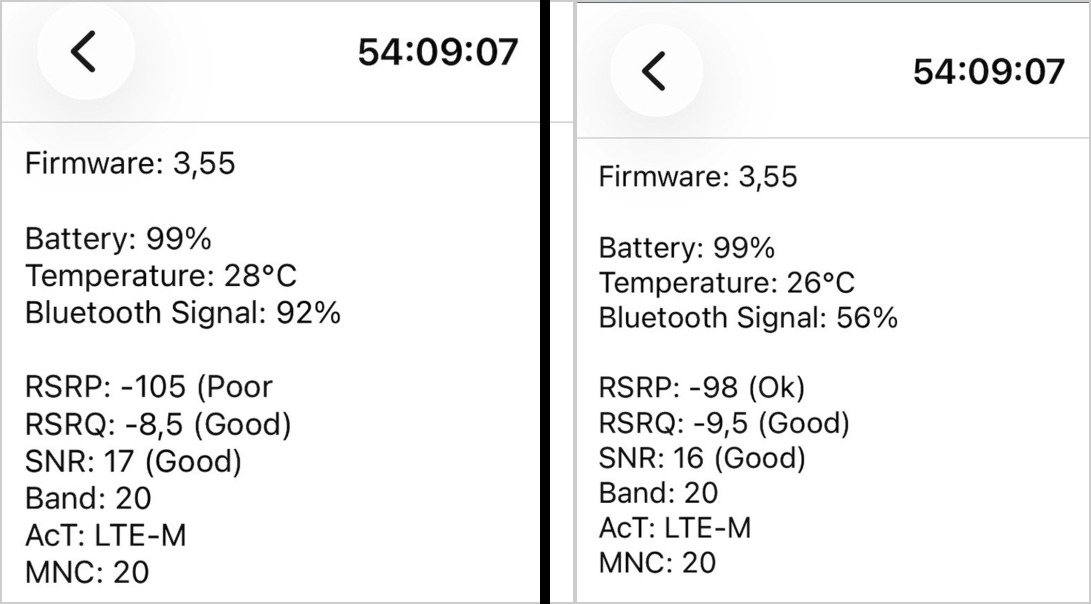Select Firmware 3,55 in the right panel
The height and width of the screenshot is (604, 1091).
[698, 177]
